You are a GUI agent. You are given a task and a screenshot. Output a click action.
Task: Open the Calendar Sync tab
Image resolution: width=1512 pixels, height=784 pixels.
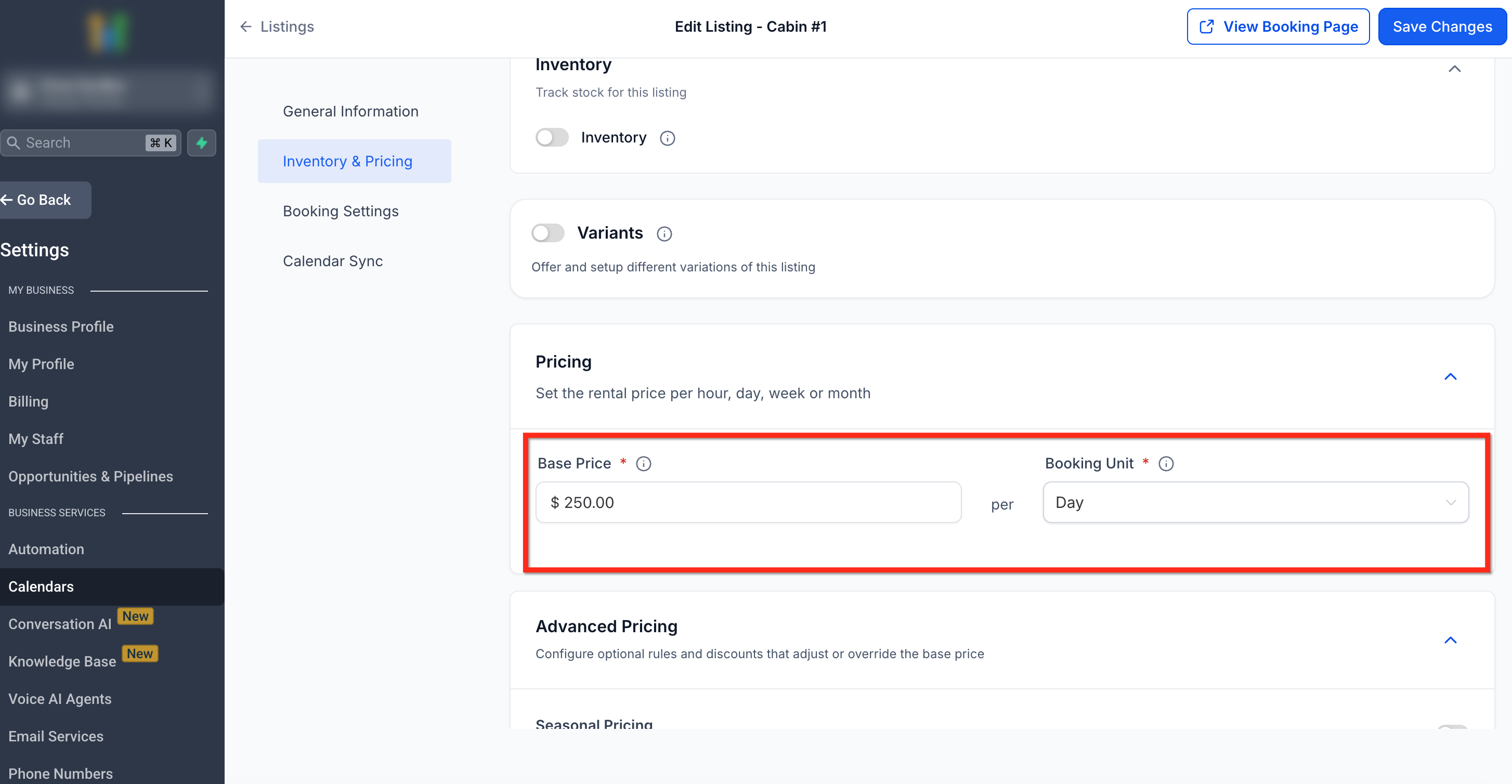pos(332,261)
